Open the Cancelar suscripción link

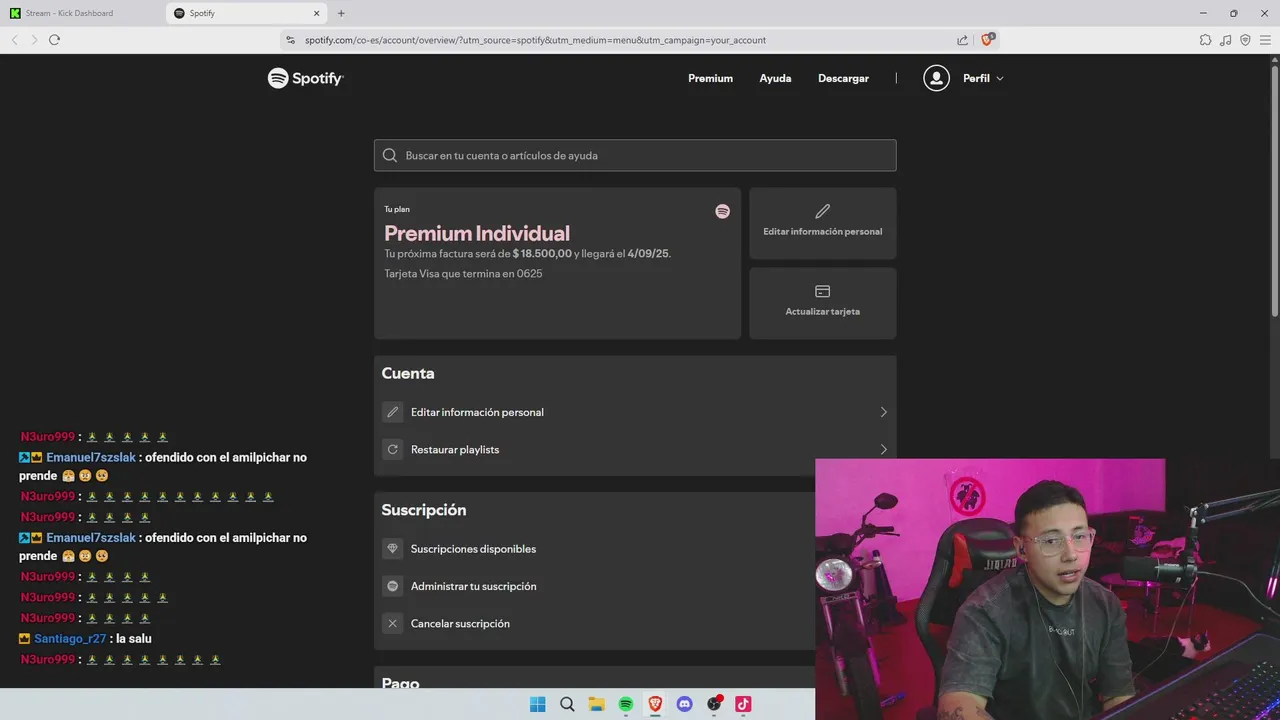click(x=460, y=623)
